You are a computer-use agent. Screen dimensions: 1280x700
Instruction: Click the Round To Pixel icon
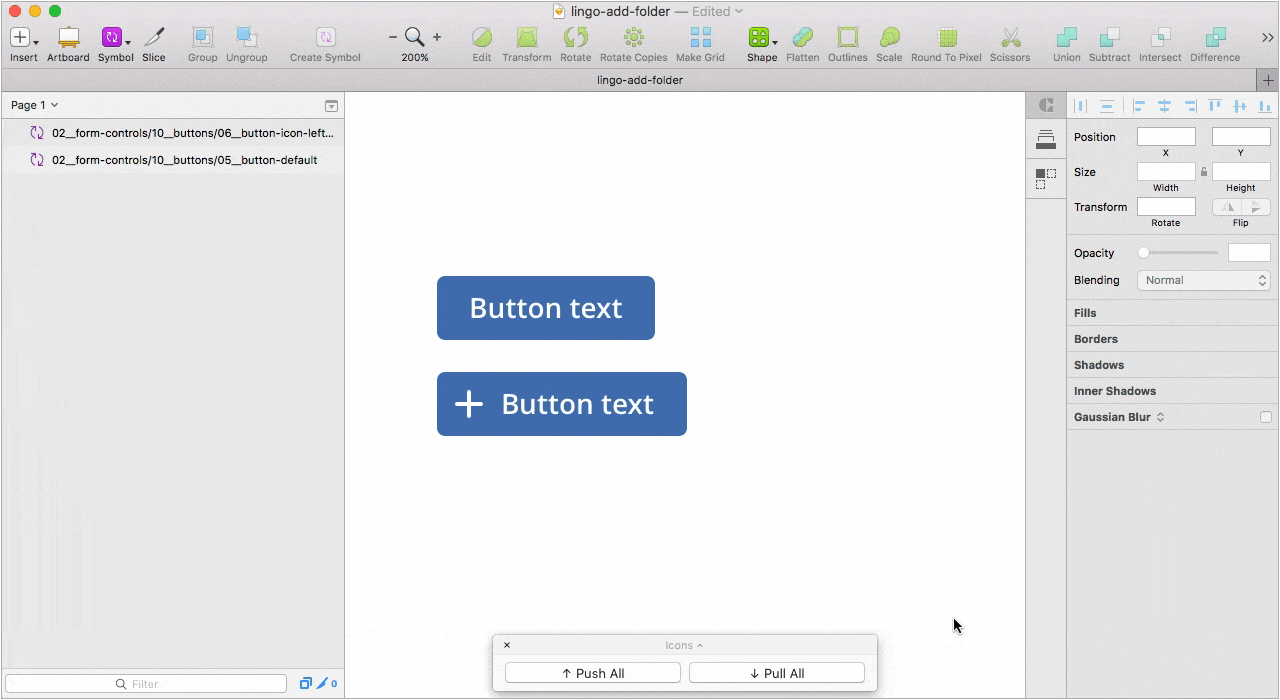947,38
